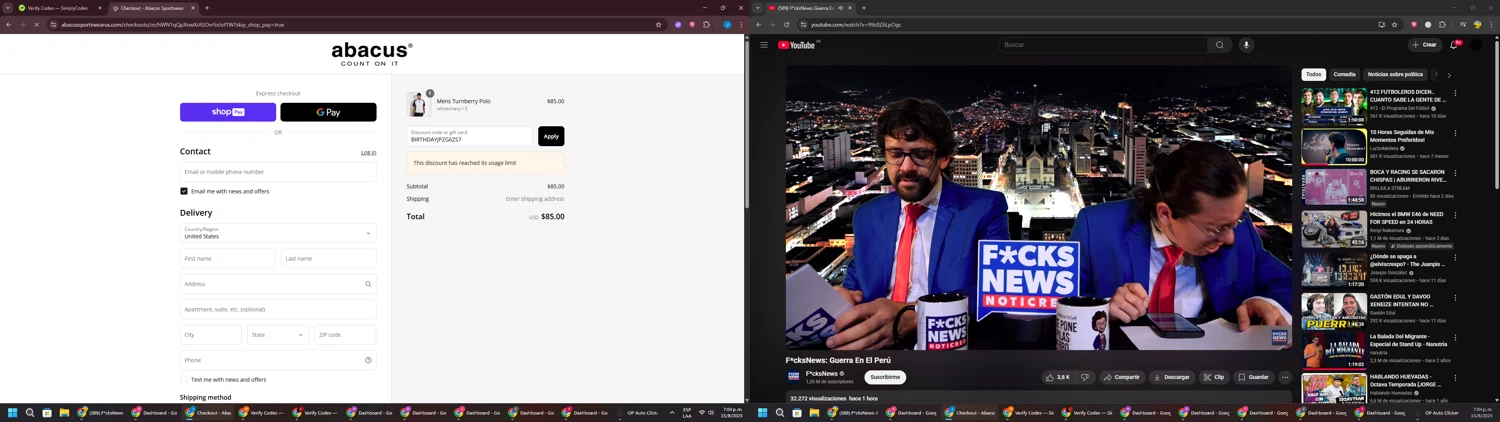This screenshot has height=422, width=1500.
Task: Show more category chips arrow on YouTube
Action: tap(1449, 75)
